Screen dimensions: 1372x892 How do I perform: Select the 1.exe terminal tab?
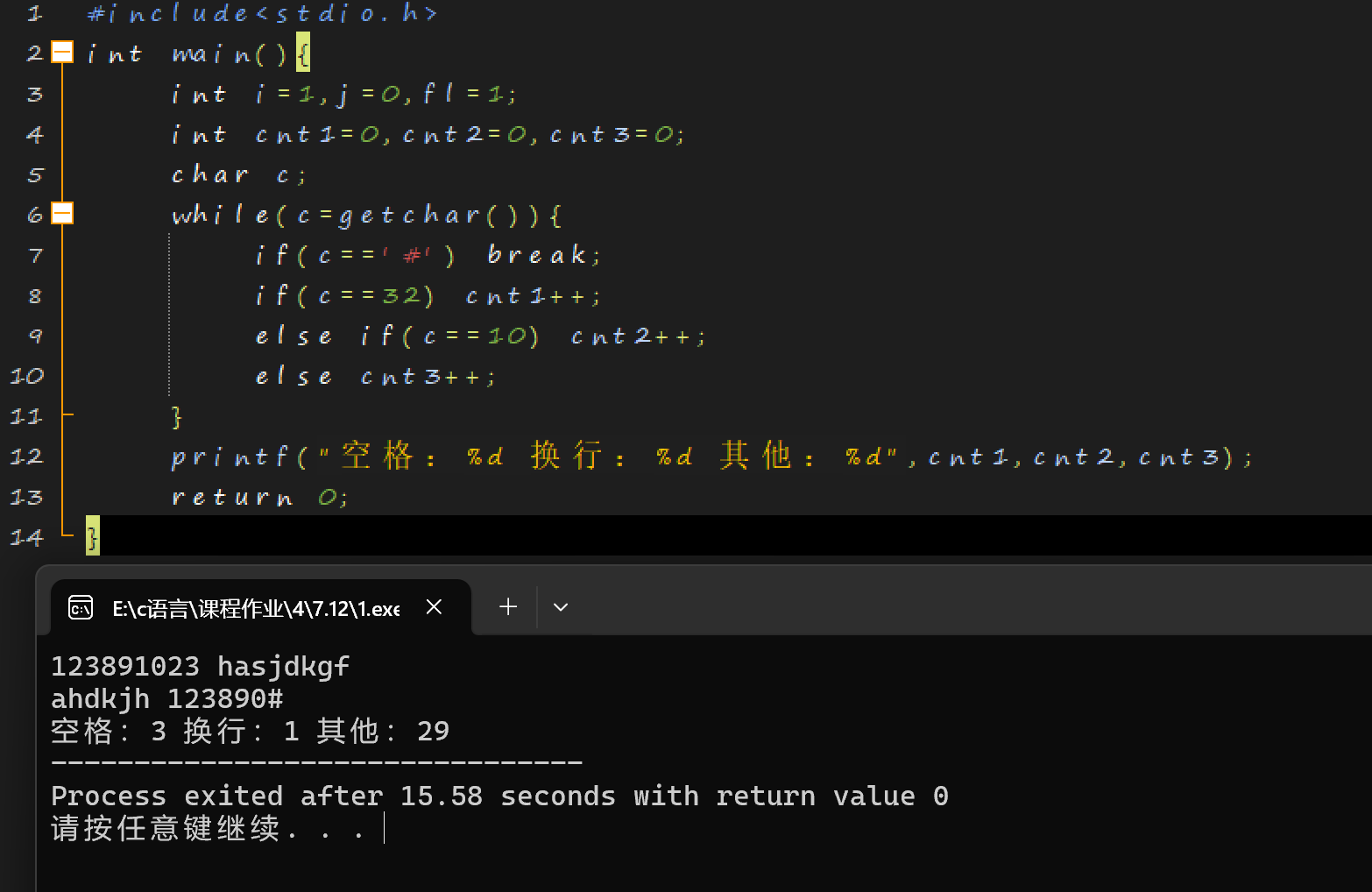261,607
